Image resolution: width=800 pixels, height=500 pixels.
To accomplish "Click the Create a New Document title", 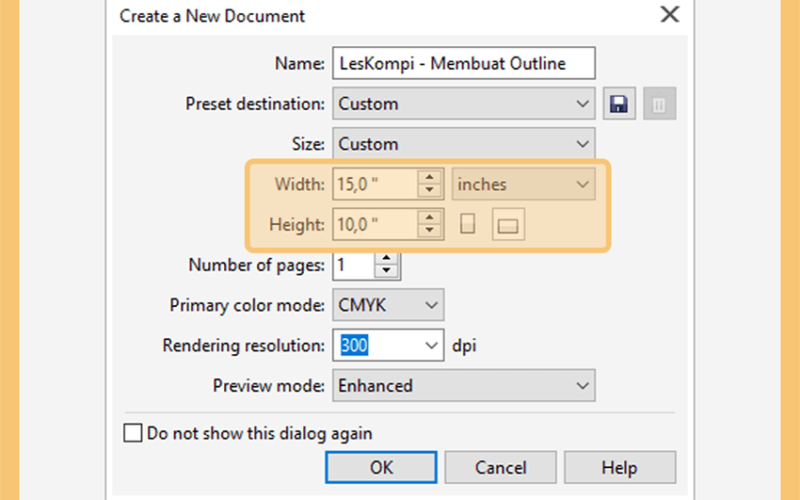I will coord(212,16).
